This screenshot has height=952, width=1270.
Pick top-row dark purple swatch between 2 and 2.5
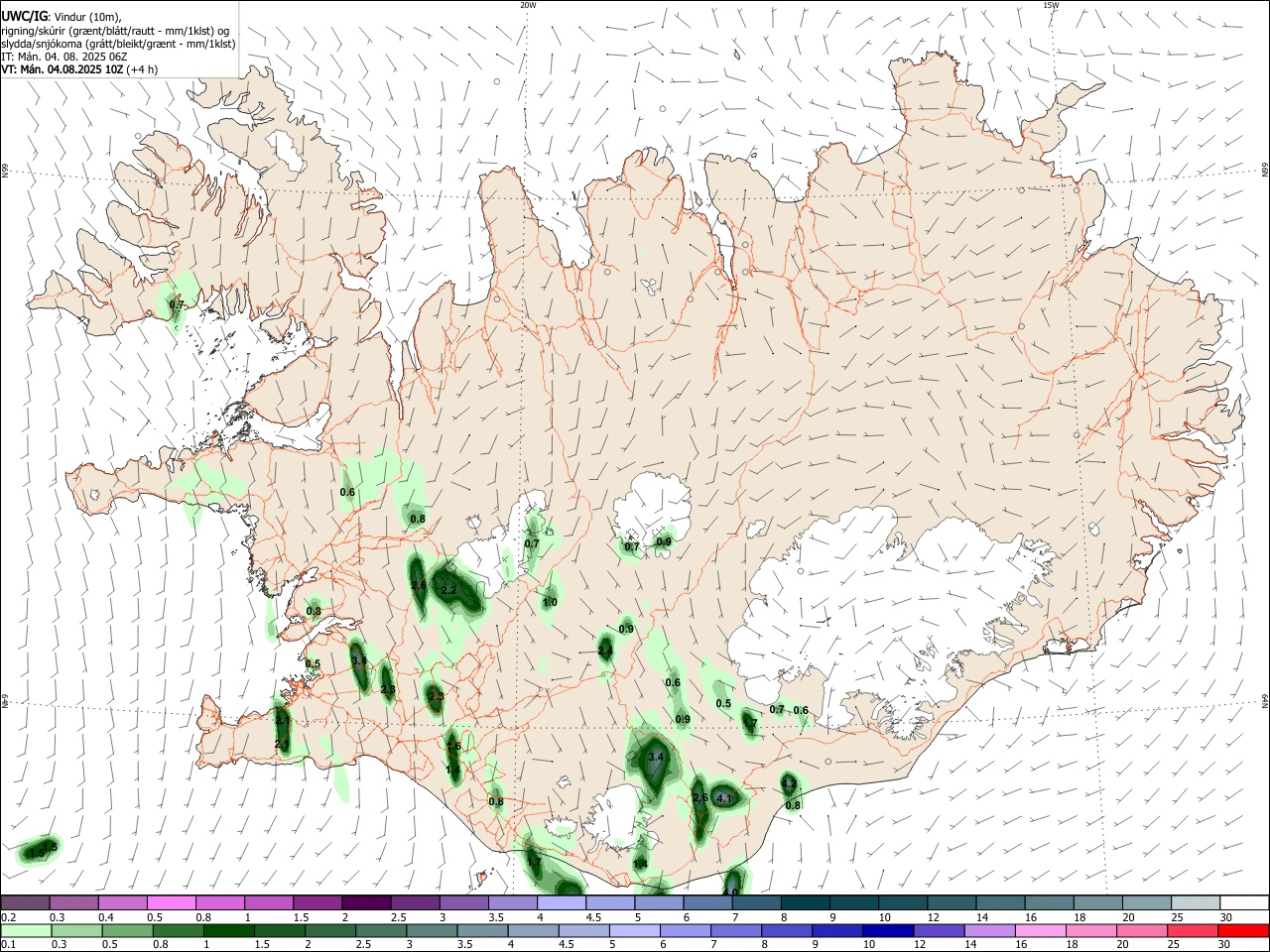point(365,902)
